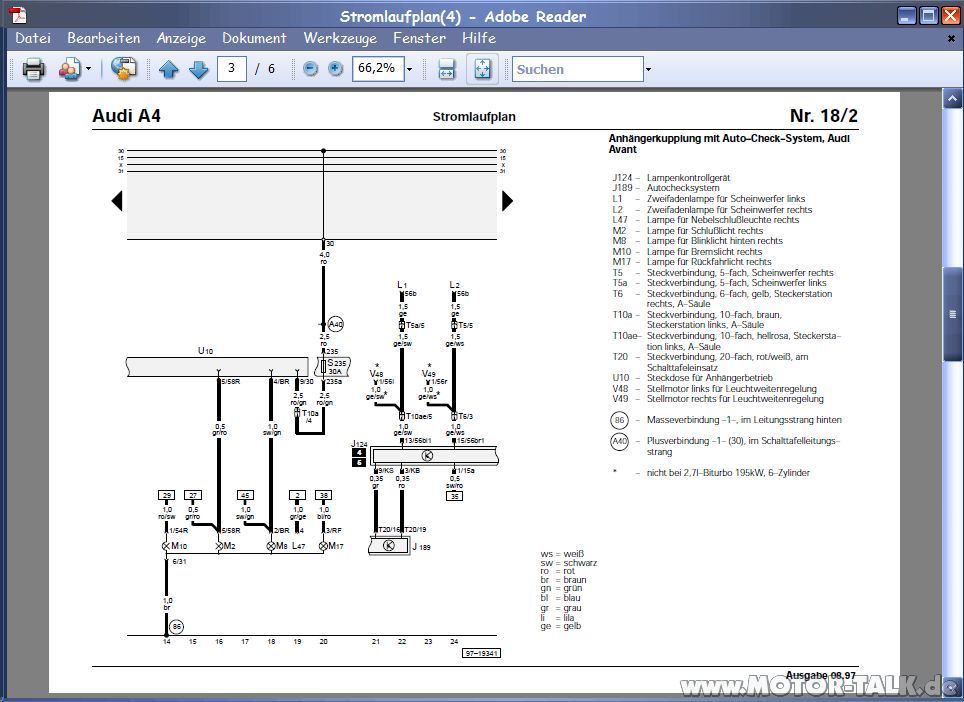Click the web search globe icon
Screen dimensions: 964x702
pos(124,69)
